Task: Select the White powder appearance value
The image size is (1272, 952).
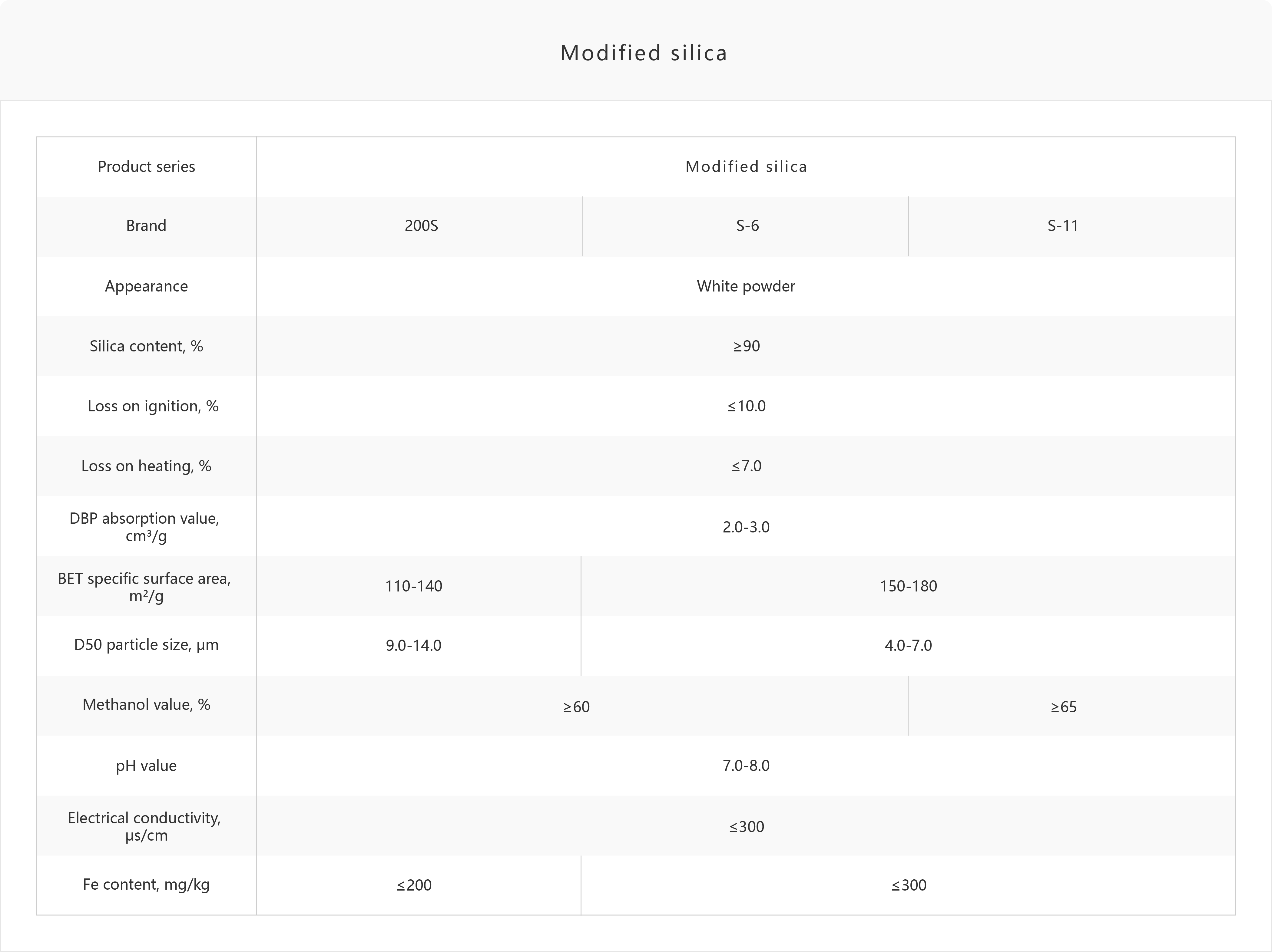Action: coord(746,286)
